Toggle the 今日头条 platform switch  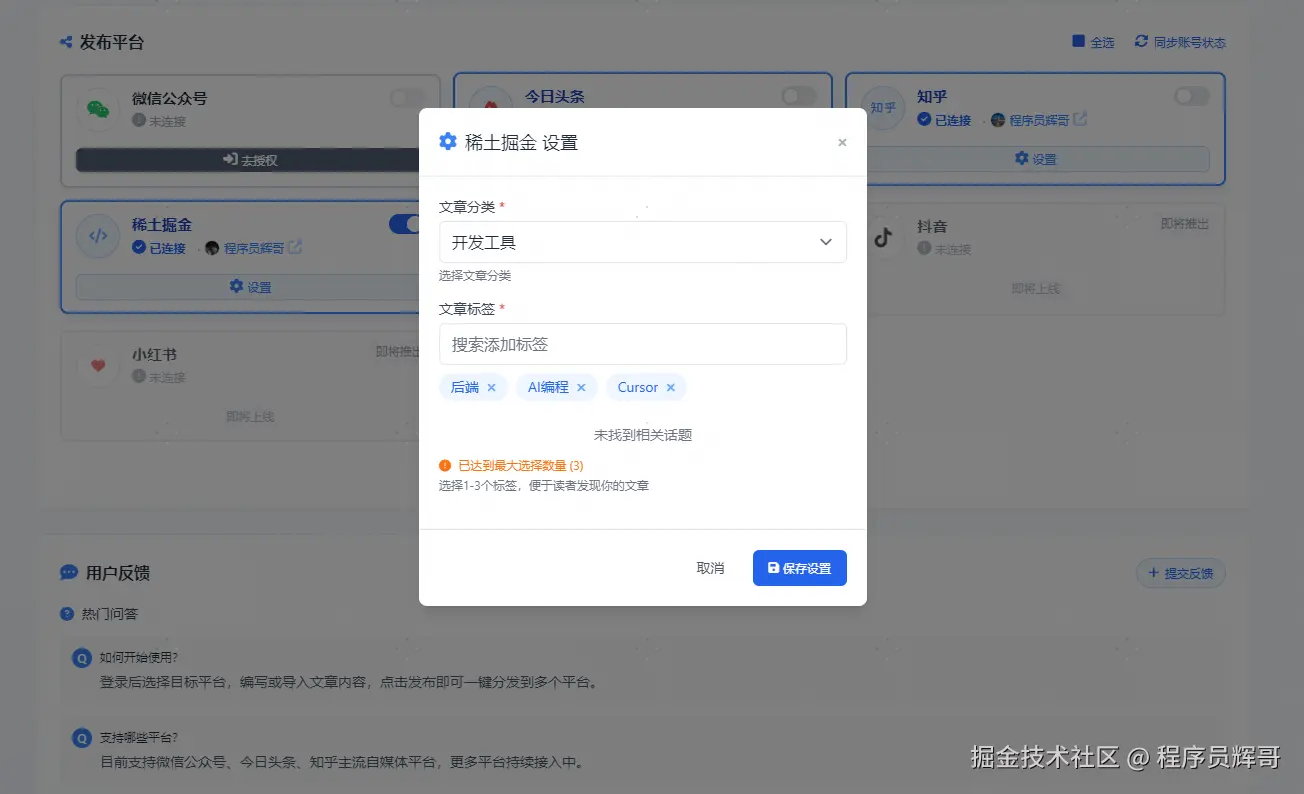pyautogui.click(x=799, y=96)
